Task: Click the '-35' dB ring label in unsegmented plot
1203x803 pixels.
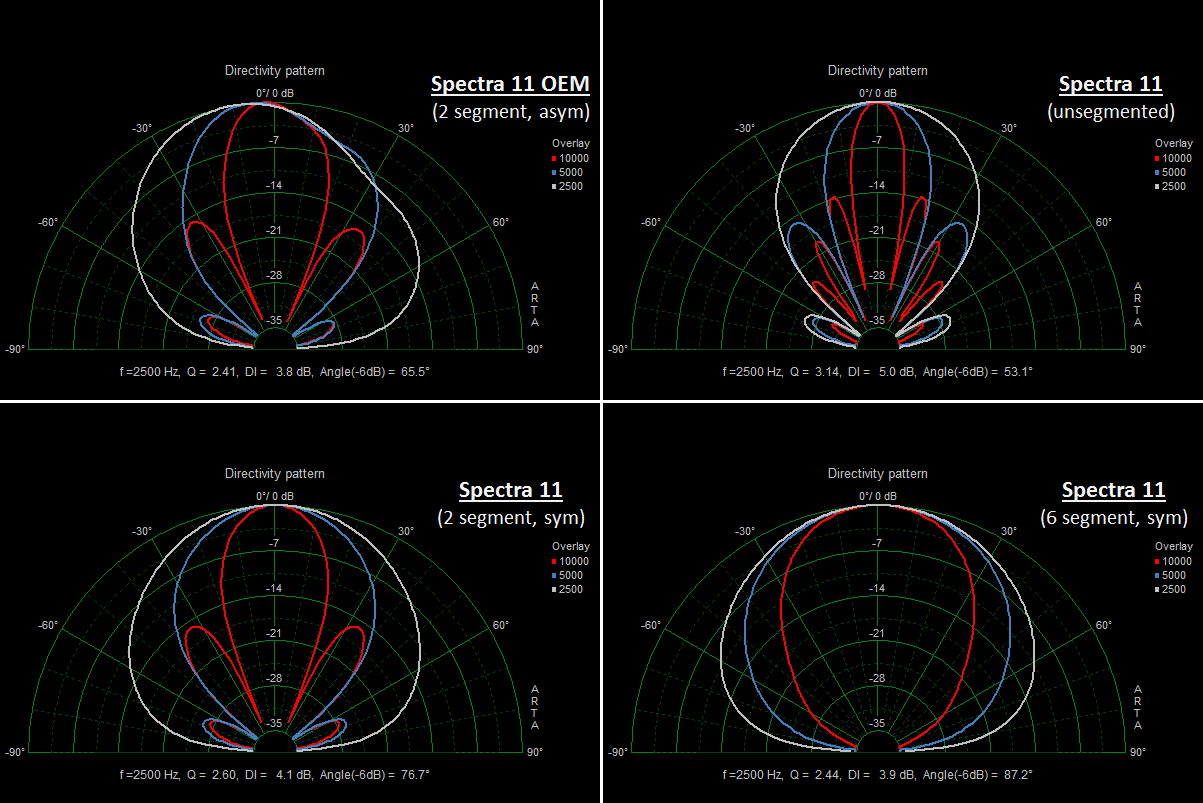Action: tap(877, 320)
